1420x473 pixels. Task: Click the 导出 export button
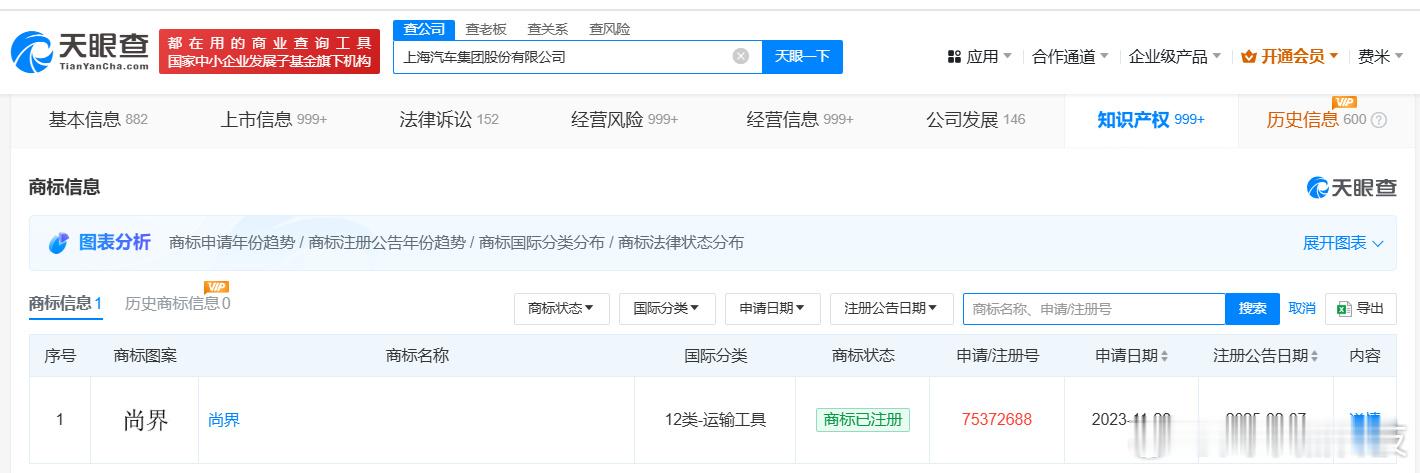point(1361,309)
